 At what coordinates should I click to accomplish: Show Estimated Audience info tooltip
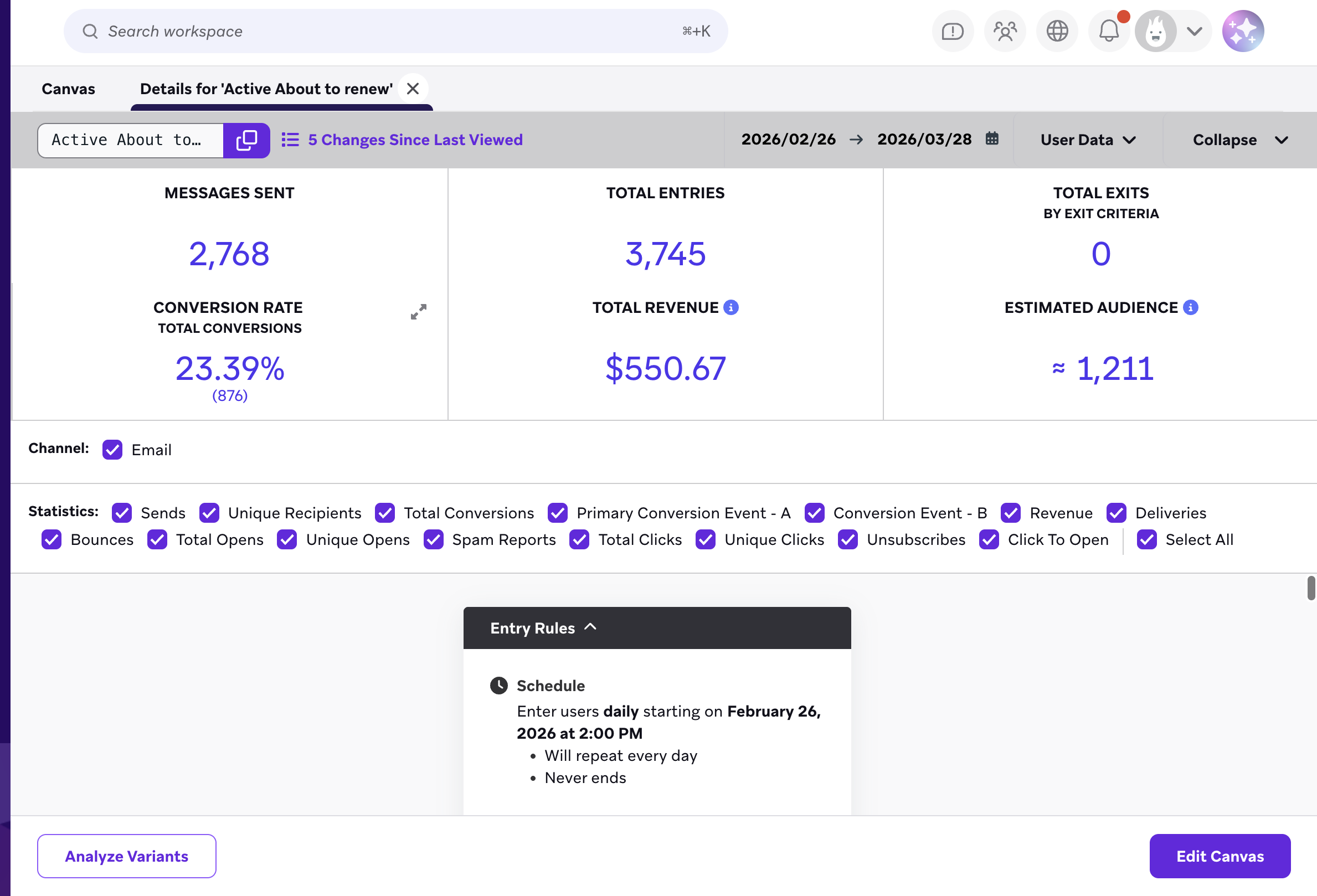[1191, 307]
